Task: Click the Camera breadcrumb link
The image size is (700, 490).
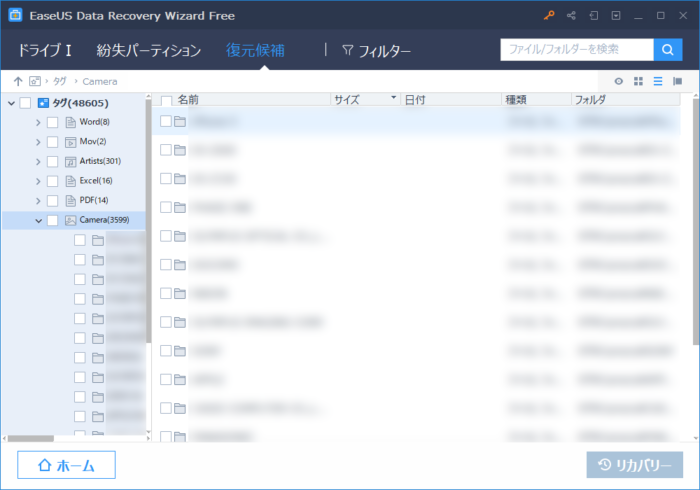Action: click(x=100, y=82)
